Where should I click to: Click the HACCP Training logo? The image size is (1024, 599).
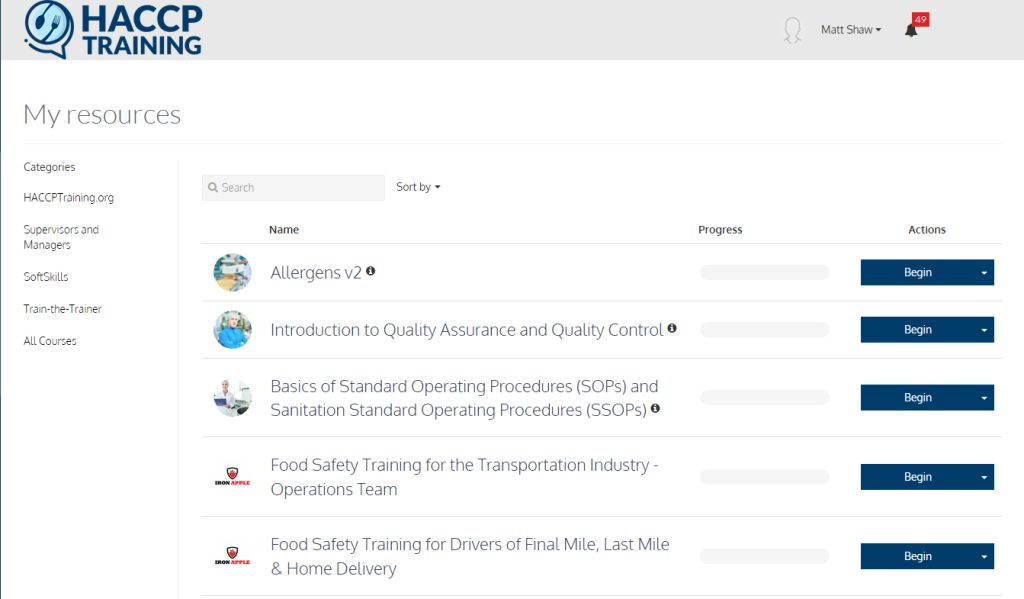[x=113, y=30]
